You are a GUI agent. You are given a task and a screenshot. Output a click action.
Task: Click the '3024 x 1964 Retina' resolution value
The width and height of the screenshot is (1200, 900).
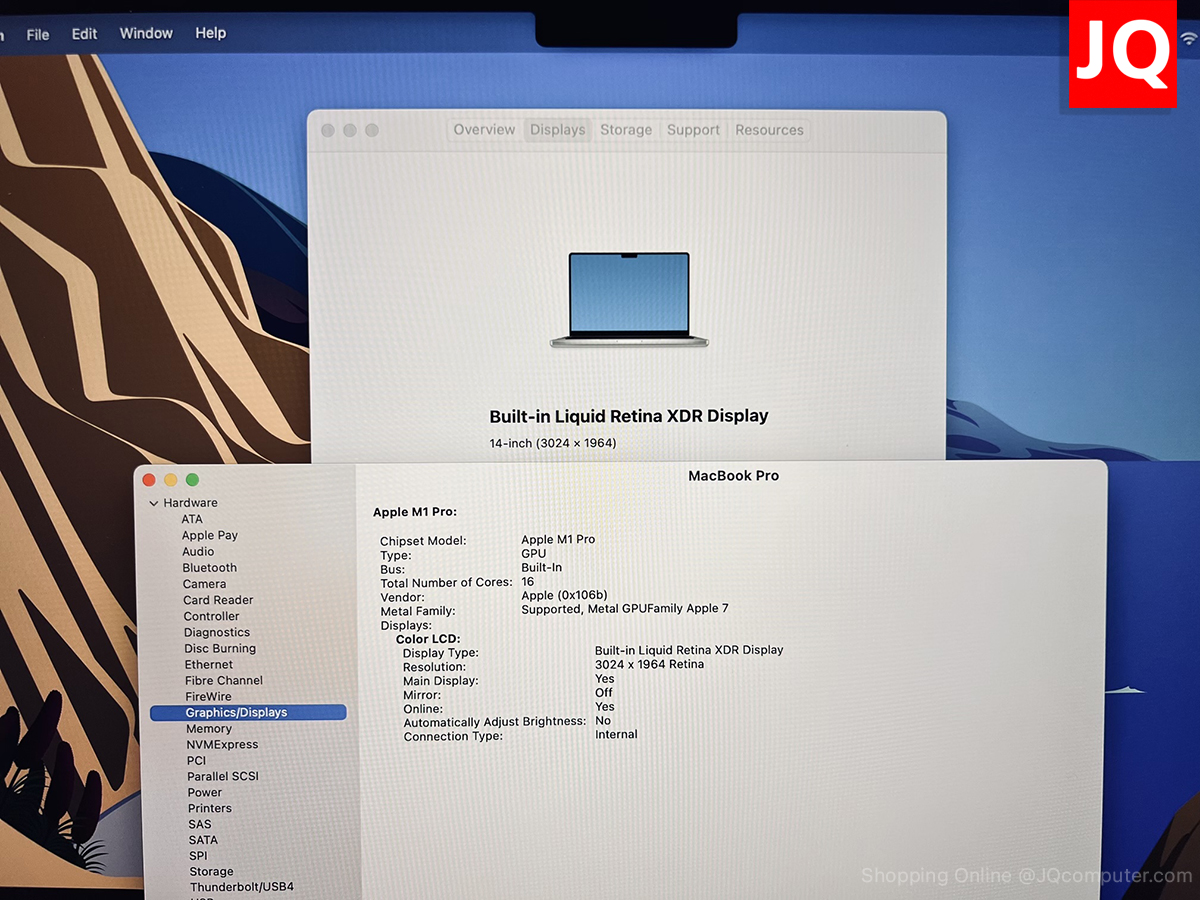click(649, 664)
